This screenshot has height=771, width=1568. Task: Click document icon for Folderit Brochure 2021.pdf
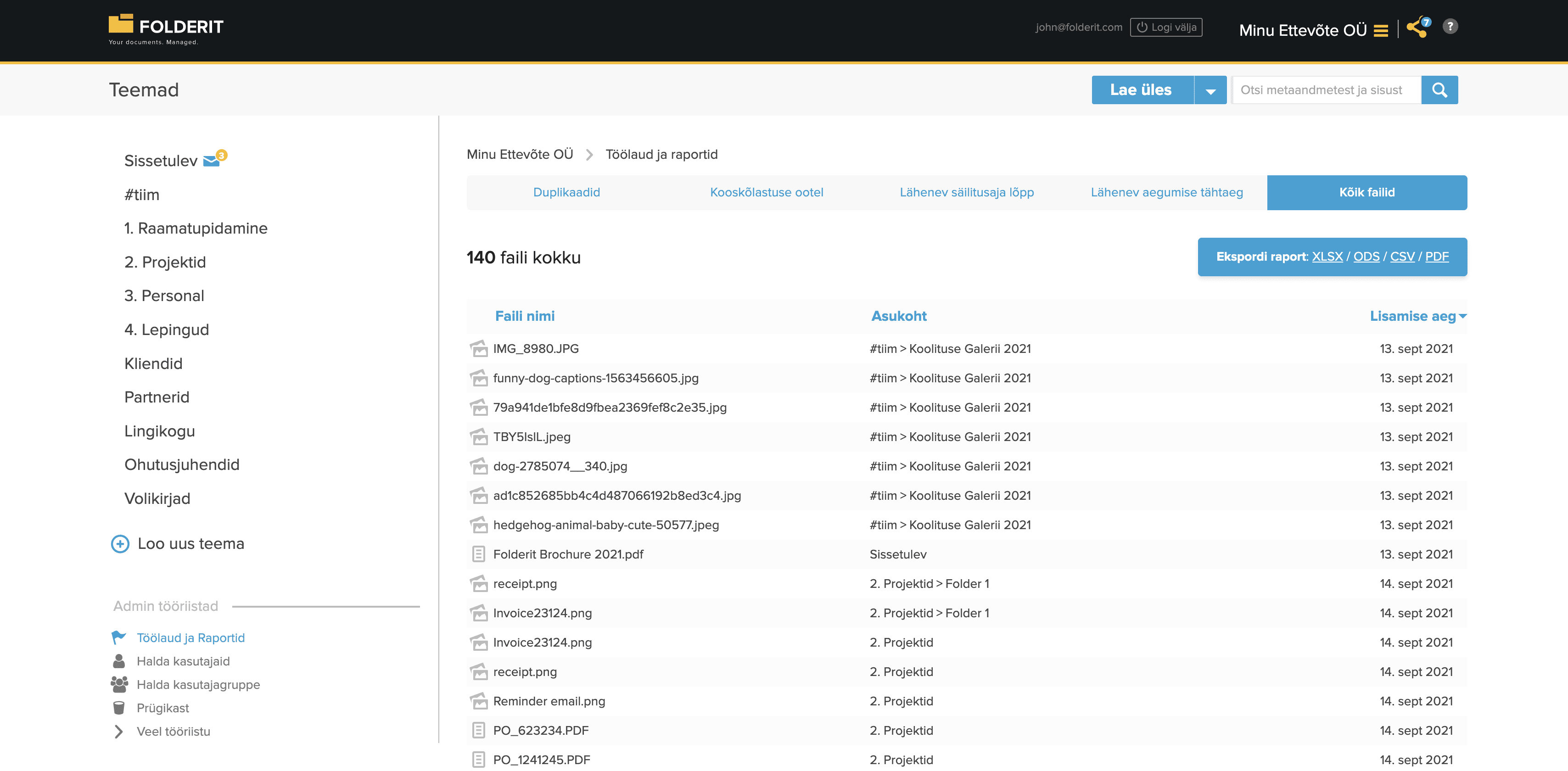[x=479, y=554]
